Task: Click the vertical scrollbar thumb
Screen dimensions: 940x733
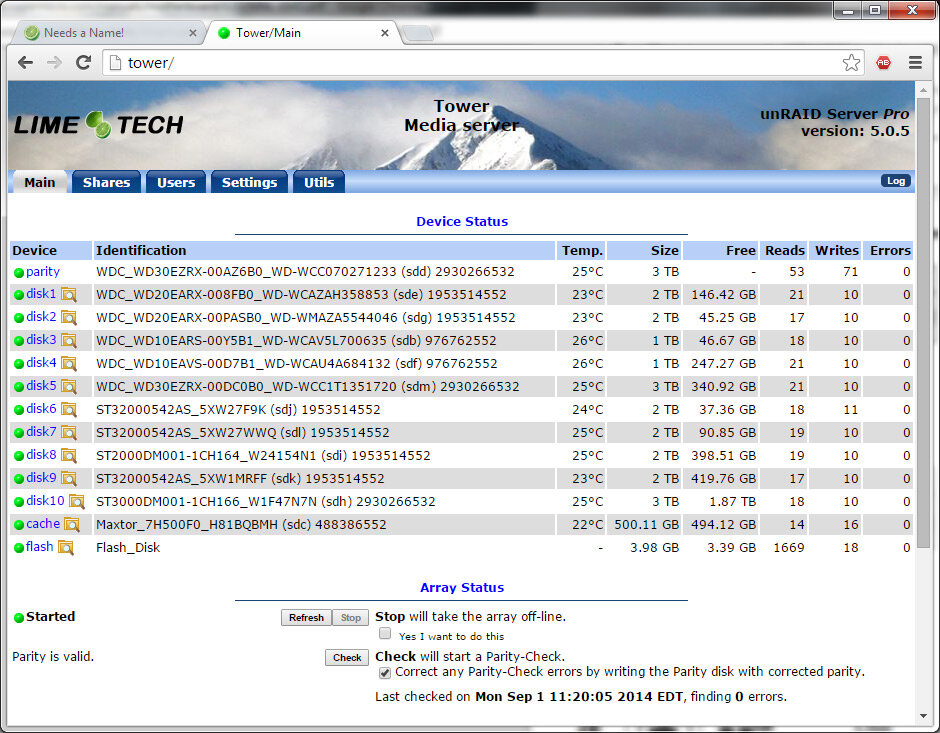Action: coord(923,324)
